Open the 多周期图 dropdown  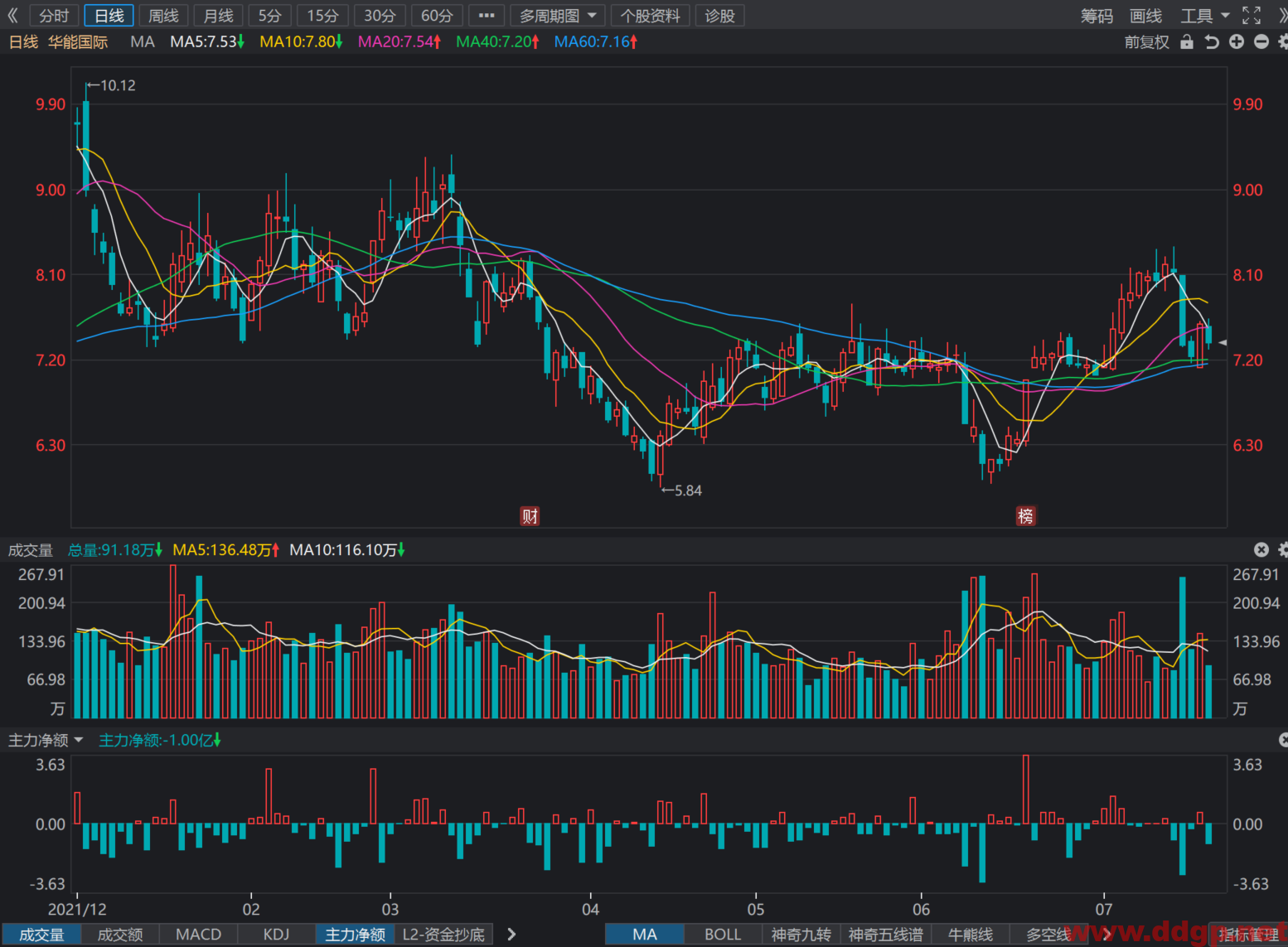click(557, 16)
